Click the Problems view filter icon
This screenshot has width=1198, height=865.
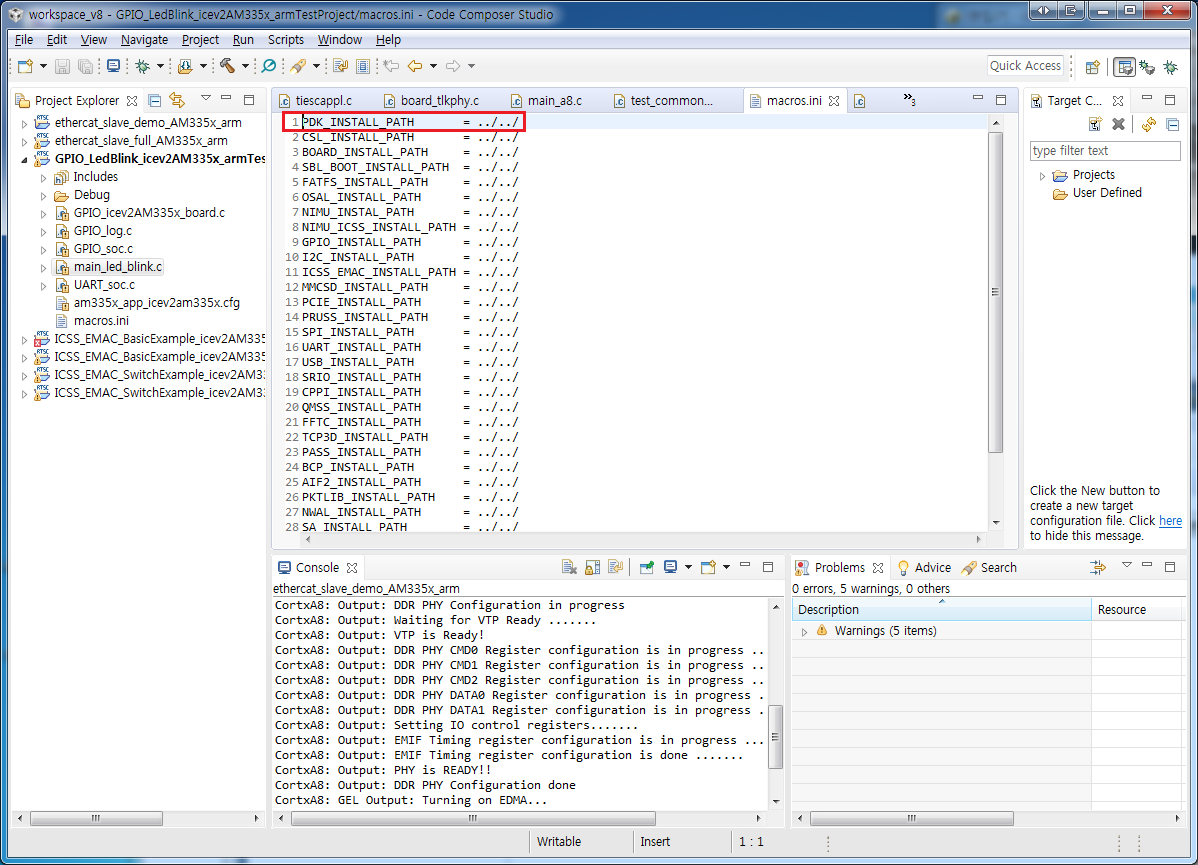click(1098, 567)
